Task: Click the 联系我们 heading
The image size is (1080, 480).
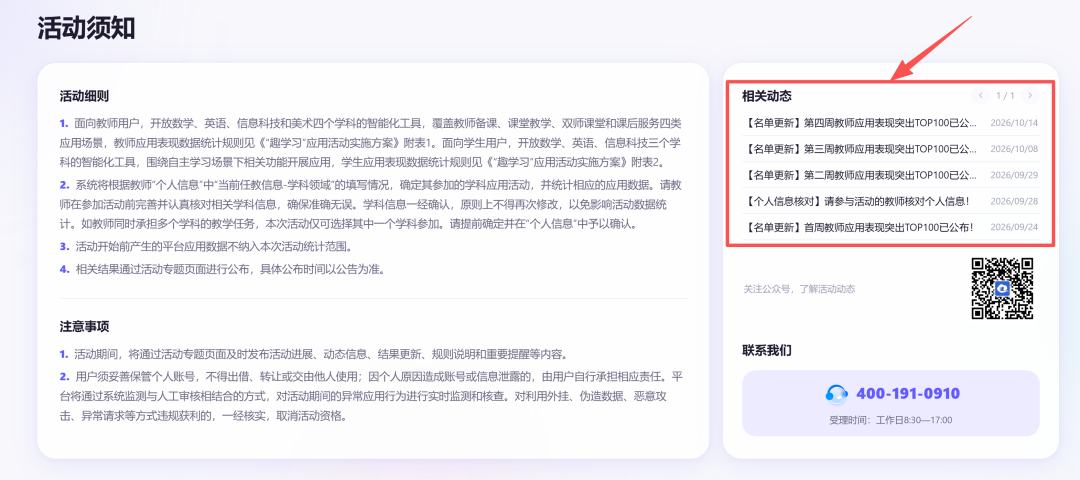Action: 767,351
